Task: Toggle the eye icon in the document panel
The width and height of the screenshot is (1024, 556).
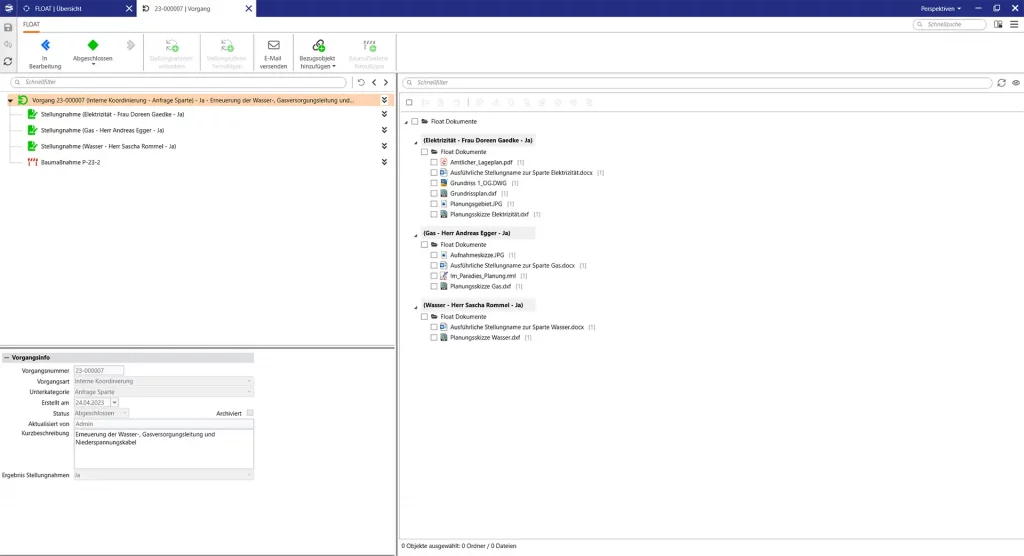Action: tap(1015, 82)
